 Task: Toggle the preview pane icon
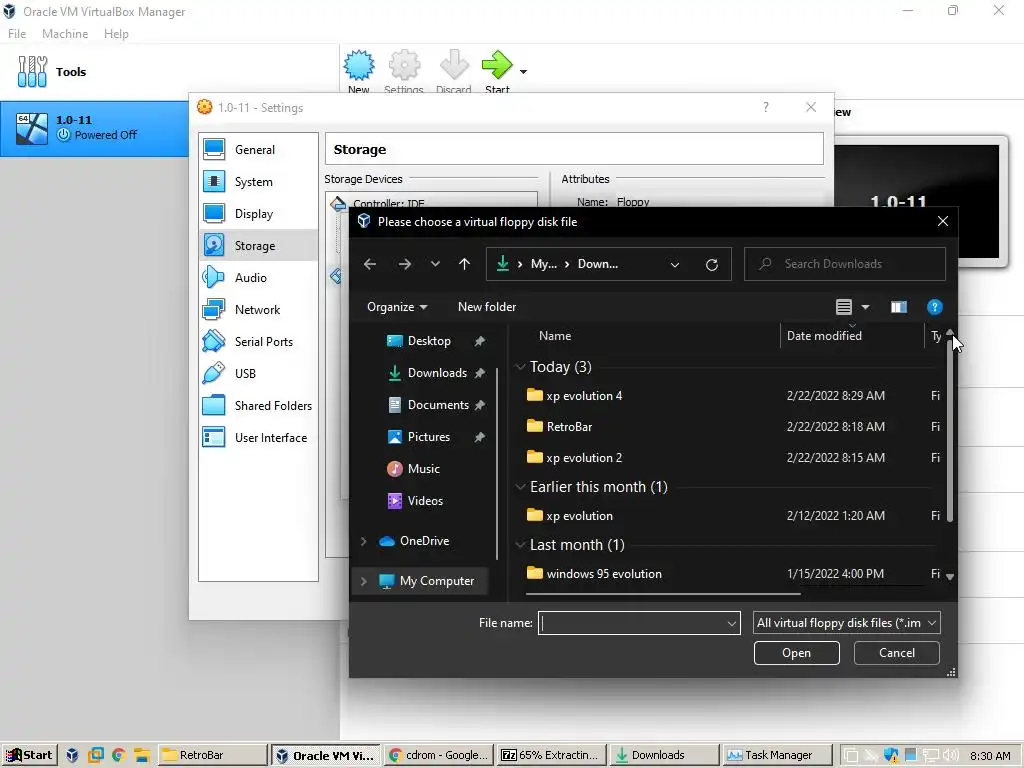[899, 307]
